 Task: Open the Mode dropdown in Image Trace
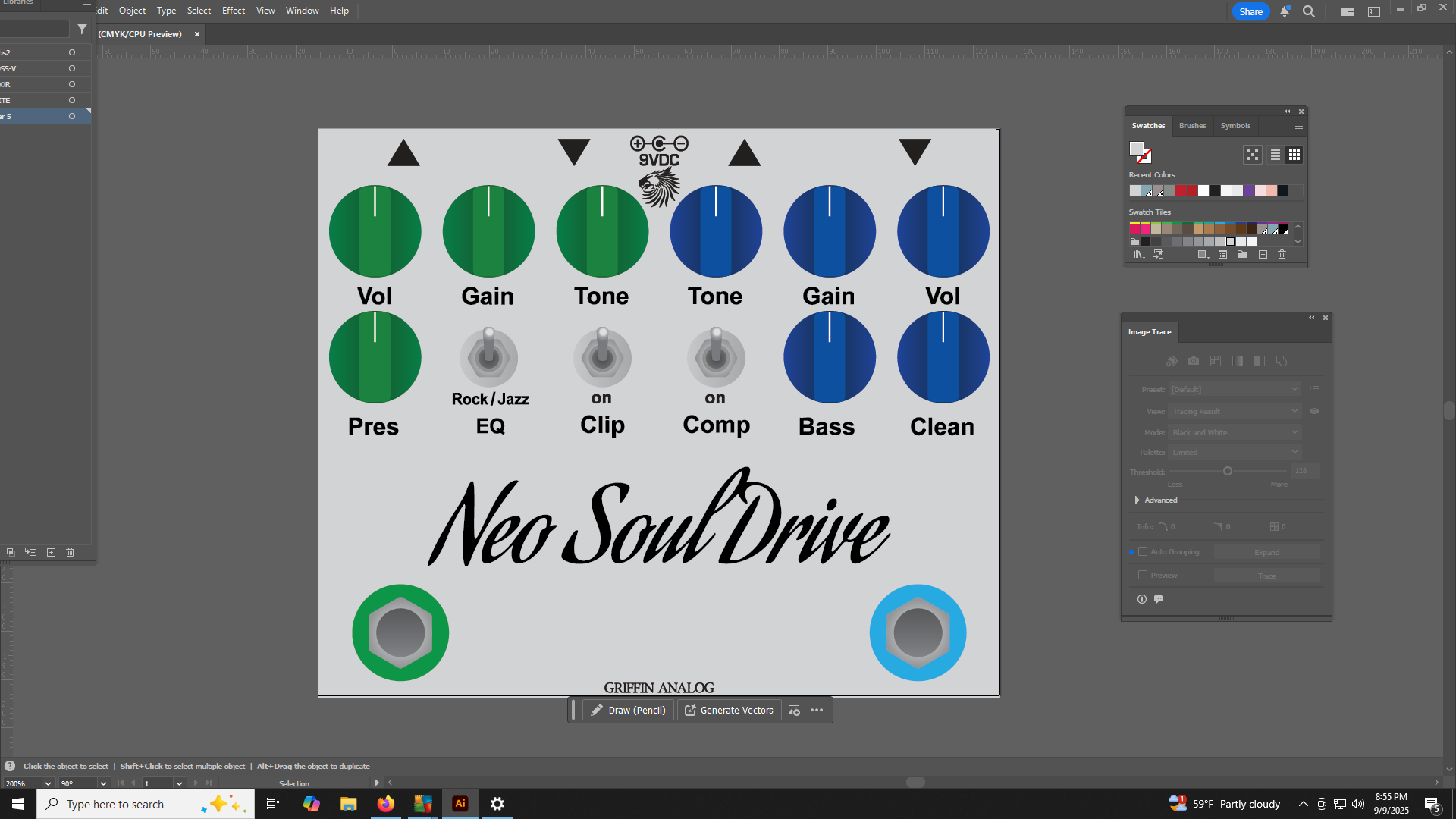(x=1234, y=433)
